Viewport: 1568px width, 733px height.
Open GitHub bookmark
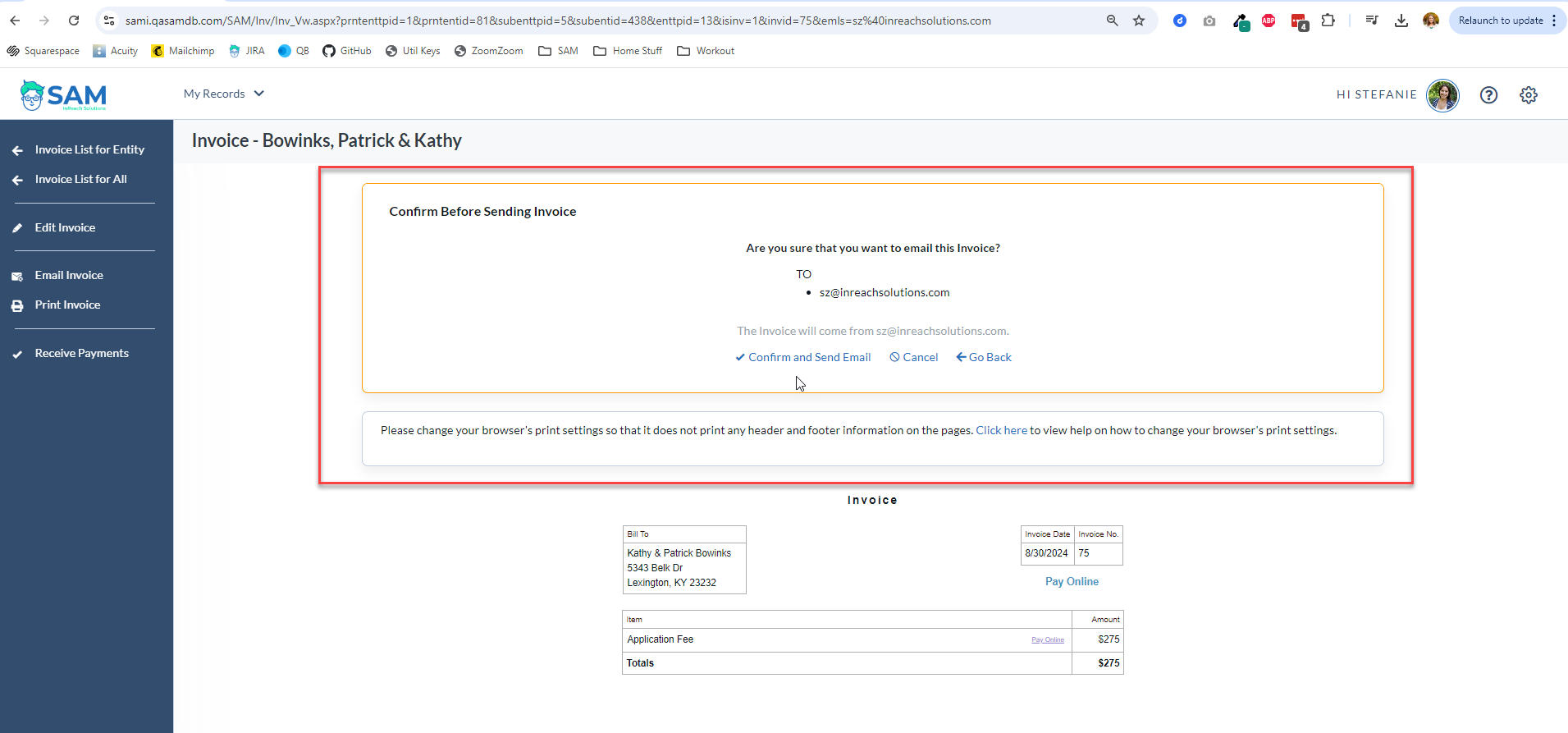(x=346, y=51)
